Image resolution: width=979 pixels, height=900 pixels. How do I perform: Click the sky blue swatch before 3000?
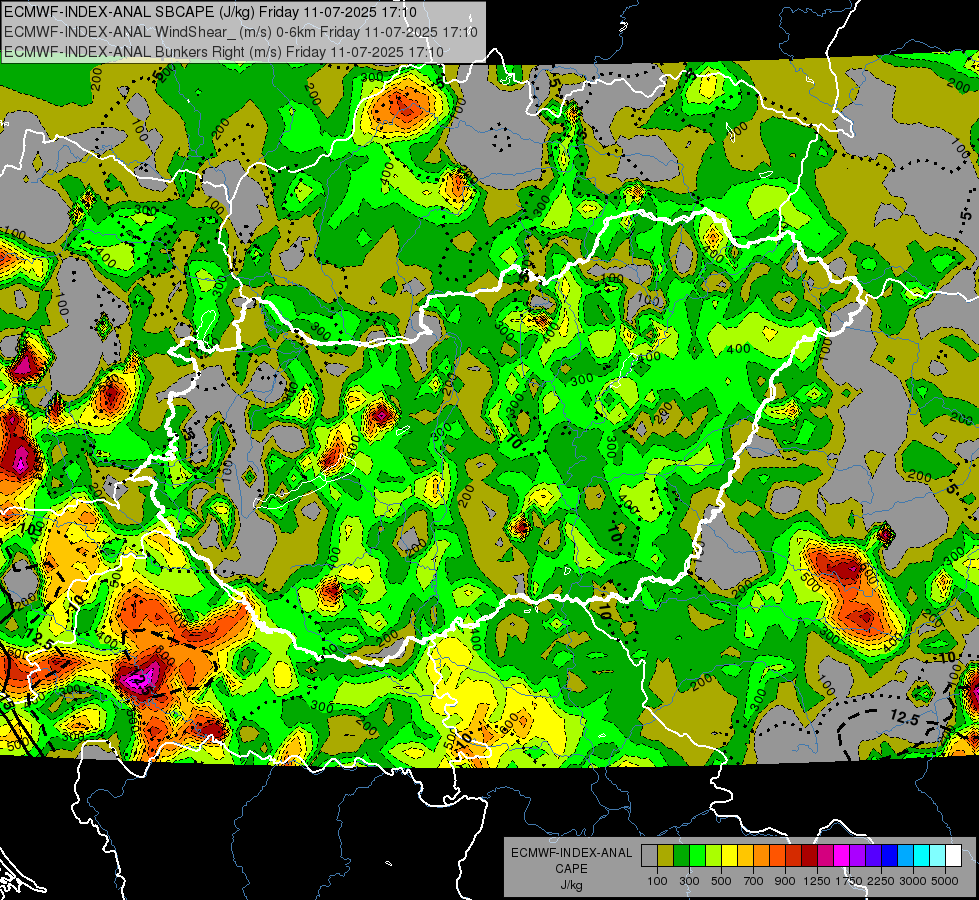pos(905,855)
